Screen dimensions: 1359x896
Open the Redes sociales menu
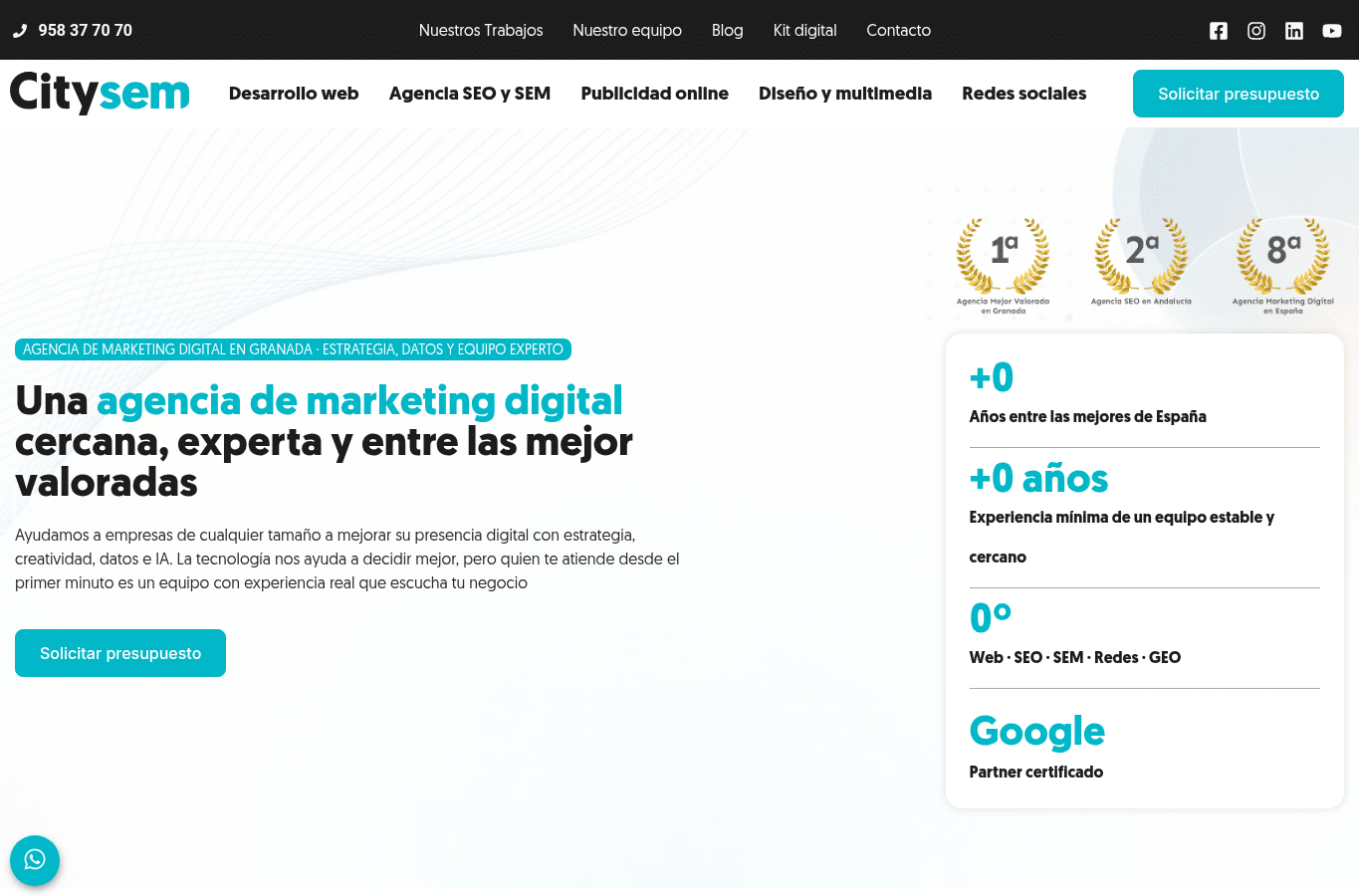(1024, 94)
